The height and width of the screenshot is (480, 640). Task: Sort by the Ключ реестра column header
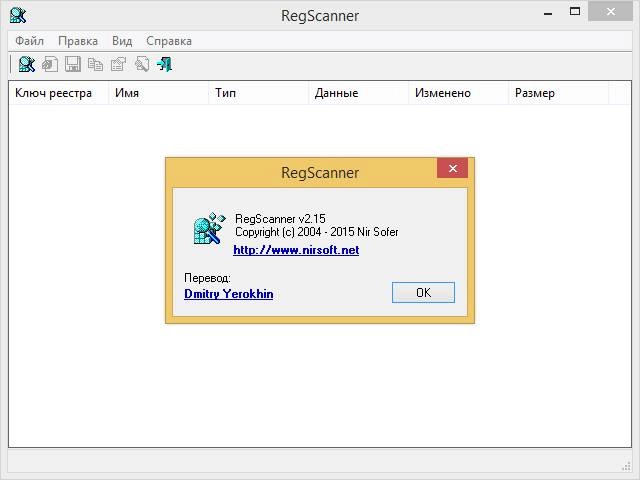[58, 93]
